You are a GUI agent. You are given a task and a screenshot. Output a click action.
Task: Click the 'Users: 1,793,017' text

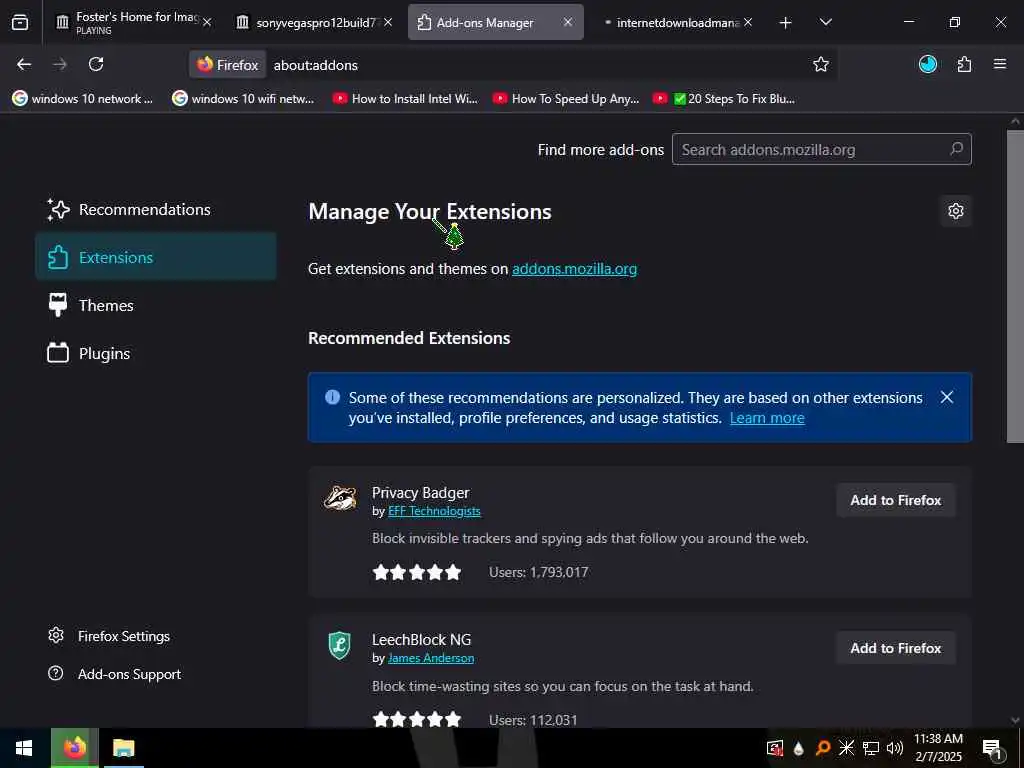pyautogui.click(x=538, y=573)
